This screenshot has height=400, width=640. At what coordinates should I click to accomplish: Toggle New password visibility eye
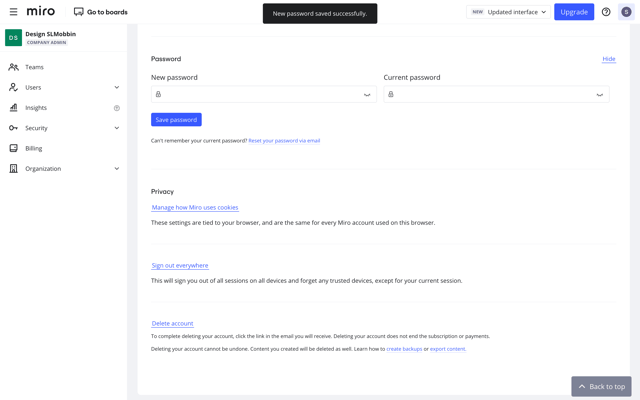pos(367,95)
